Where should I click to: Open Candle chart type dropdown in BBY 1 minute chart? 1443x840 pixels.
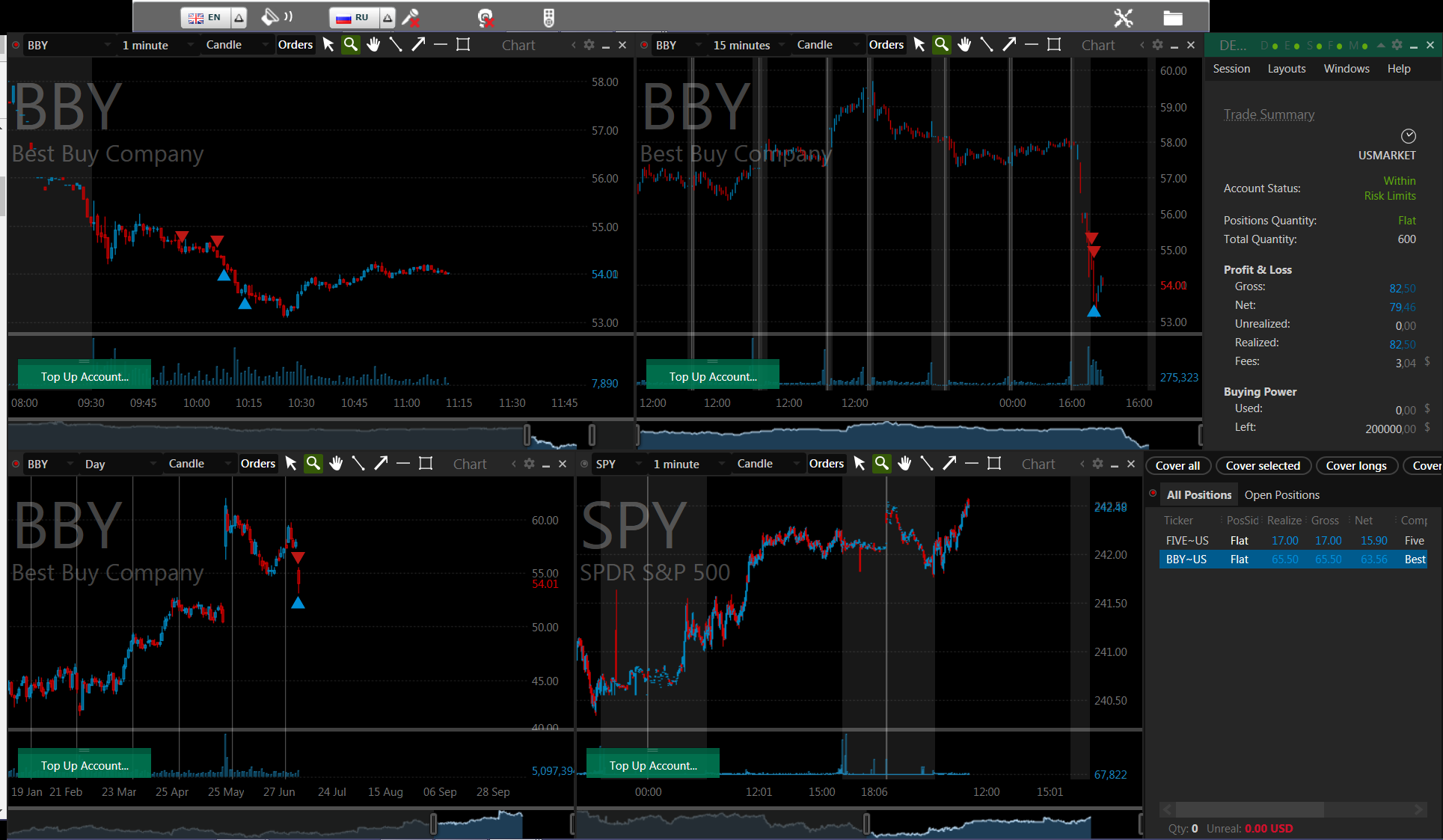coord(236,45)
